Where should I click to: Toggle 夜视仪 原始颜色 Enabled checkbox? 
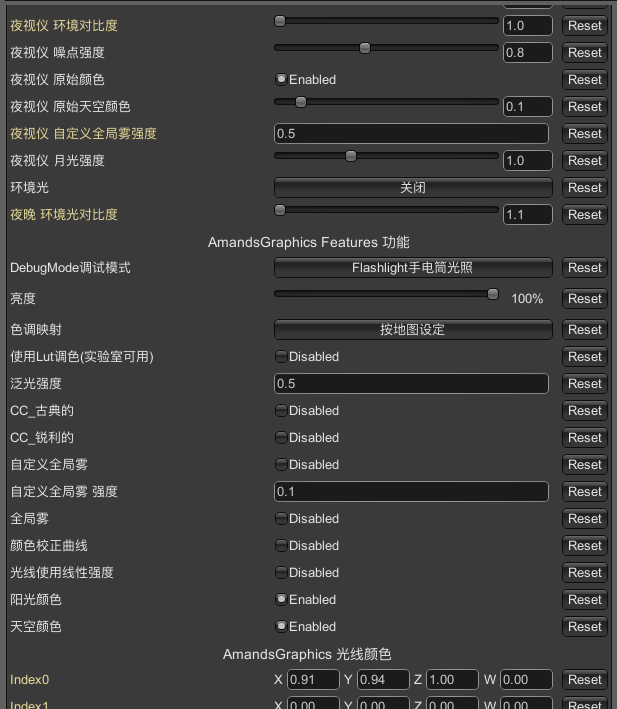tap(281, 80)
